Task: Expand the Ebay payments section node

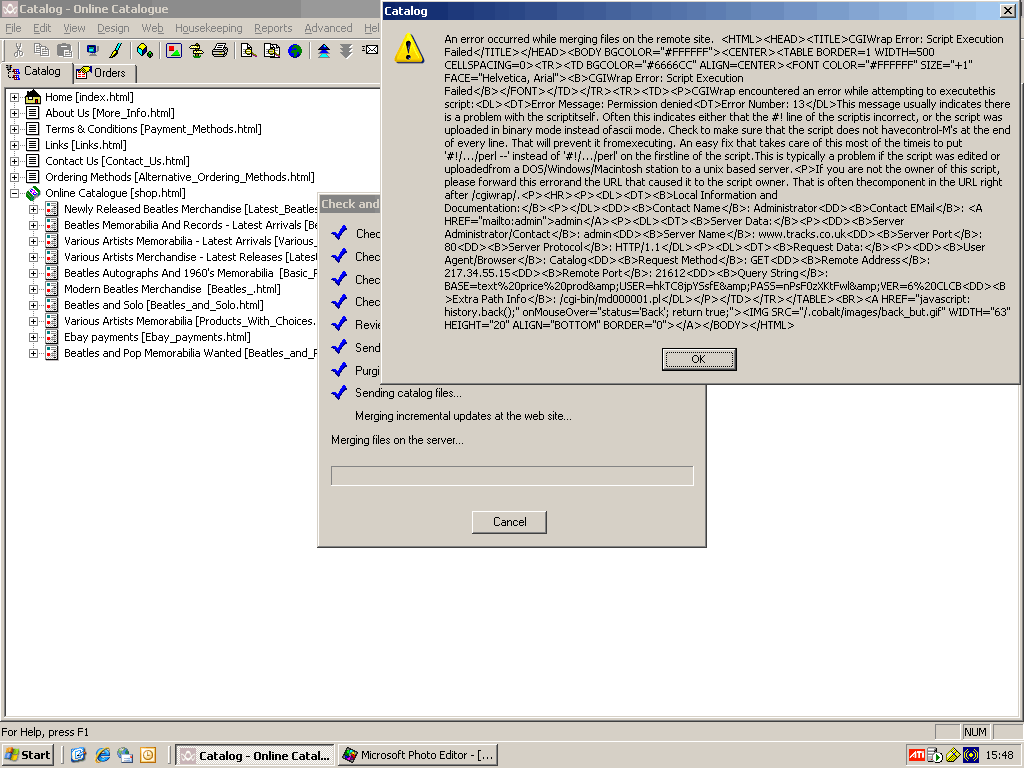Action: (33, 337)
